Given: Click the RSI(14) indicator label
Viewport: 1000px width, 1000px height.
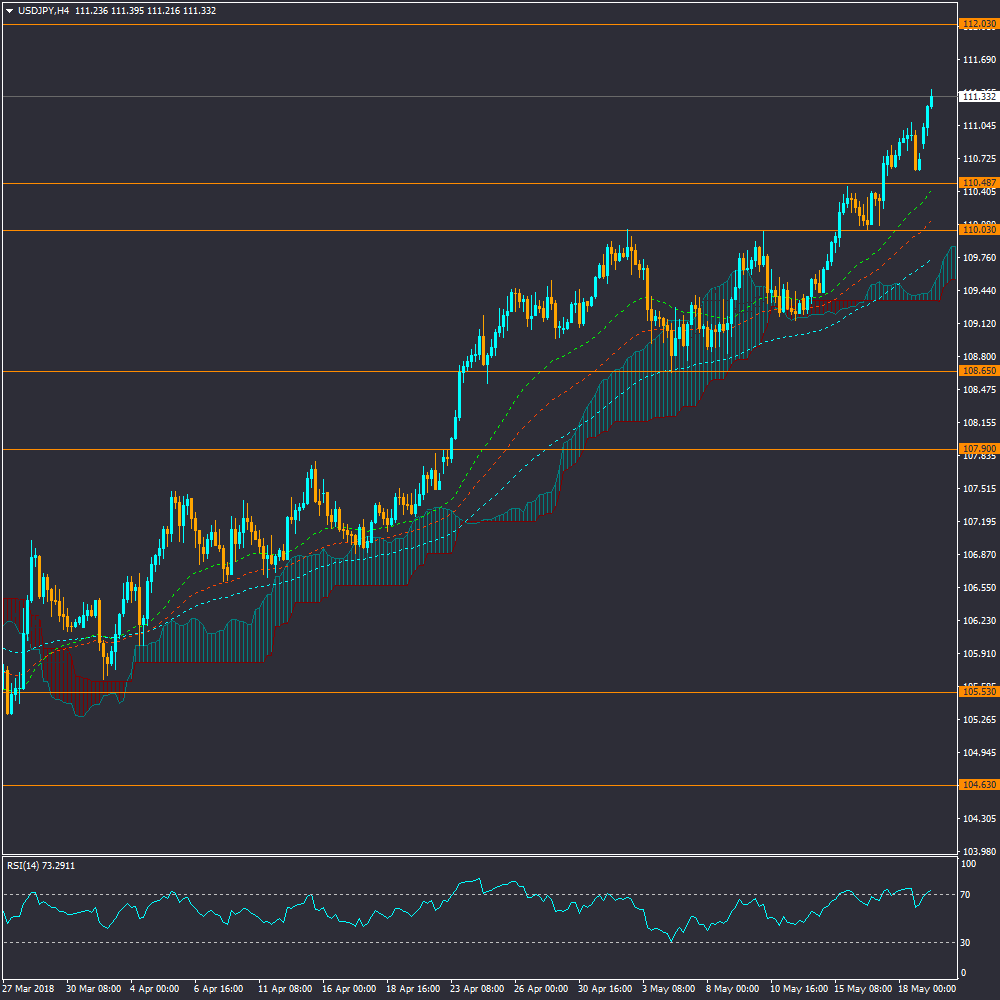Looking at the screenshot, I should [x=26, y=866].
